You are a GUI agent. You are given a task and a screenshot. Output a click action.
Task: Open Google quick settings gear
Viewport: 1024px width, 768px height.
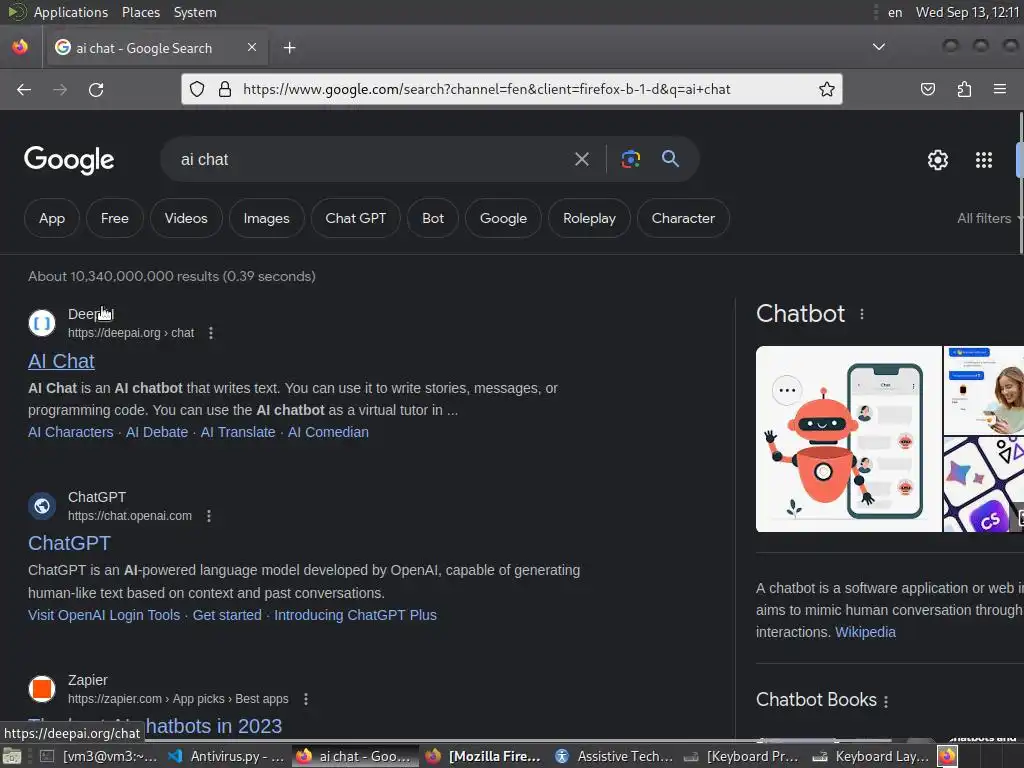pyautogui.click(x=938, y=160)
